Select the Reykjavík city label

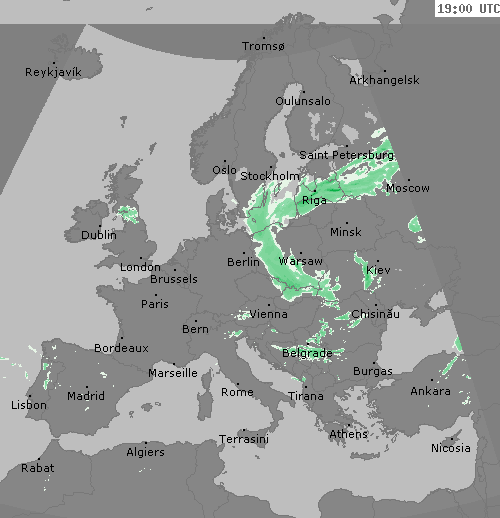pyautogui.click(x=53, y=72)
